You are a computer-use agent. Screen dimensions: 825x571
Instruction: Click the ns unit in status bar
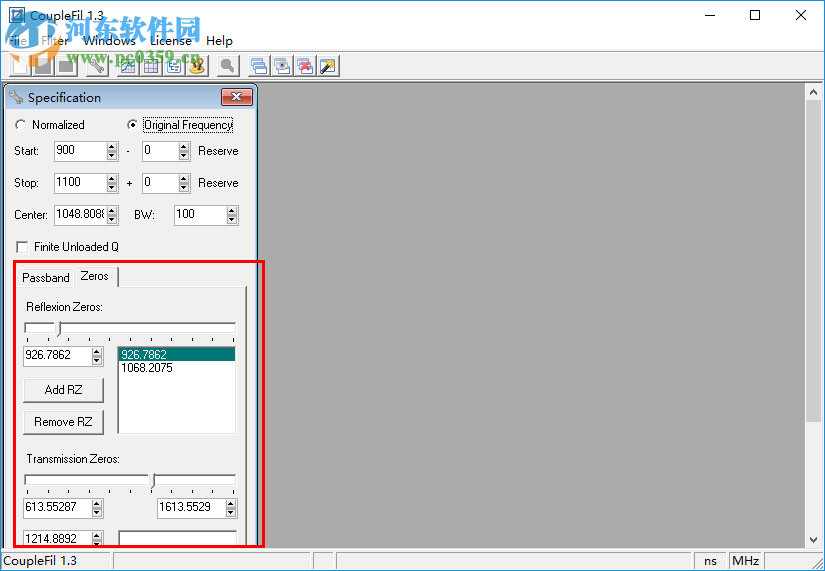pyautogui.click(x=711, y=561)
